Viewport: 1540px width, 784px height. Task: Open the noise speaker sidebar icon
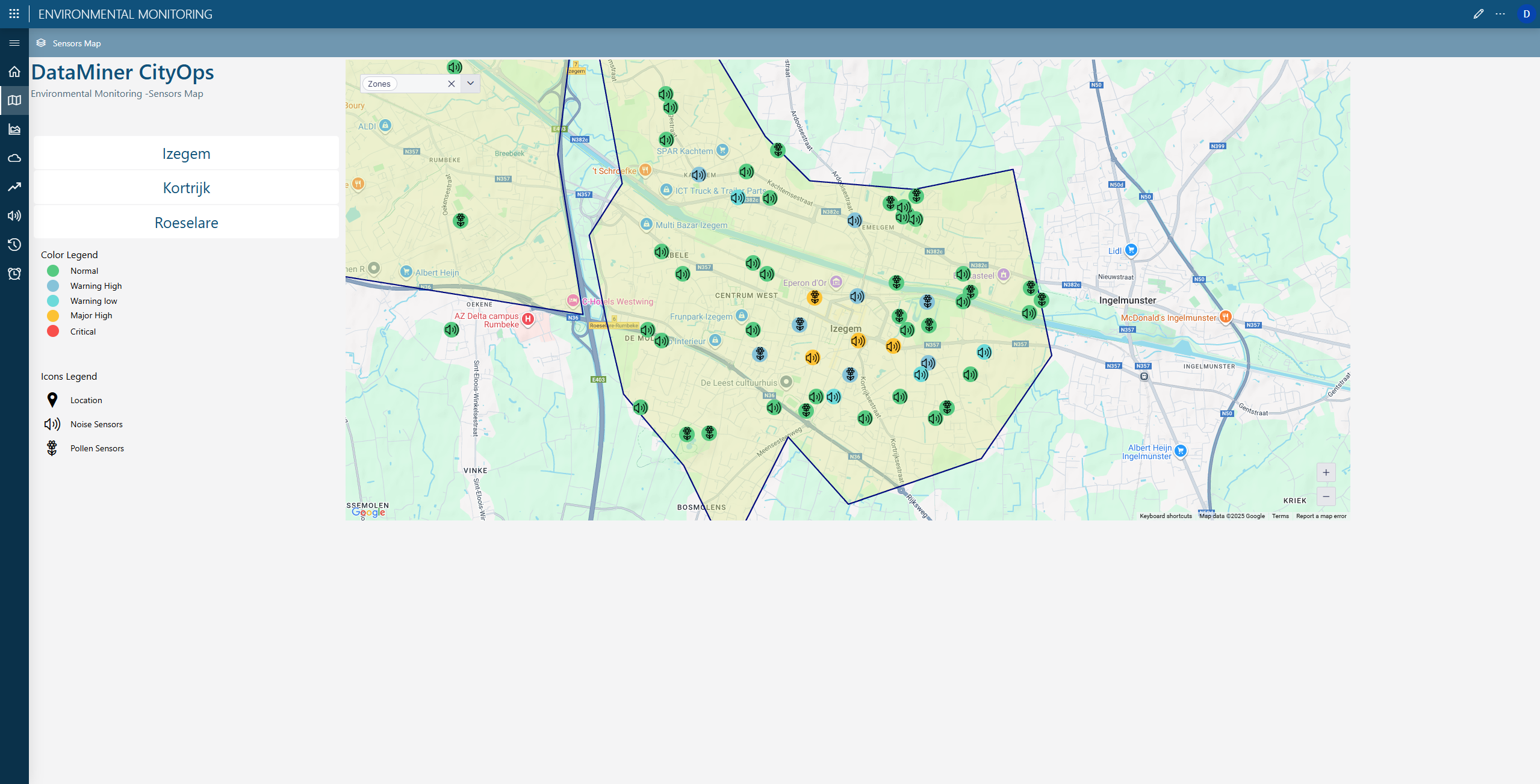pos(14,216)
